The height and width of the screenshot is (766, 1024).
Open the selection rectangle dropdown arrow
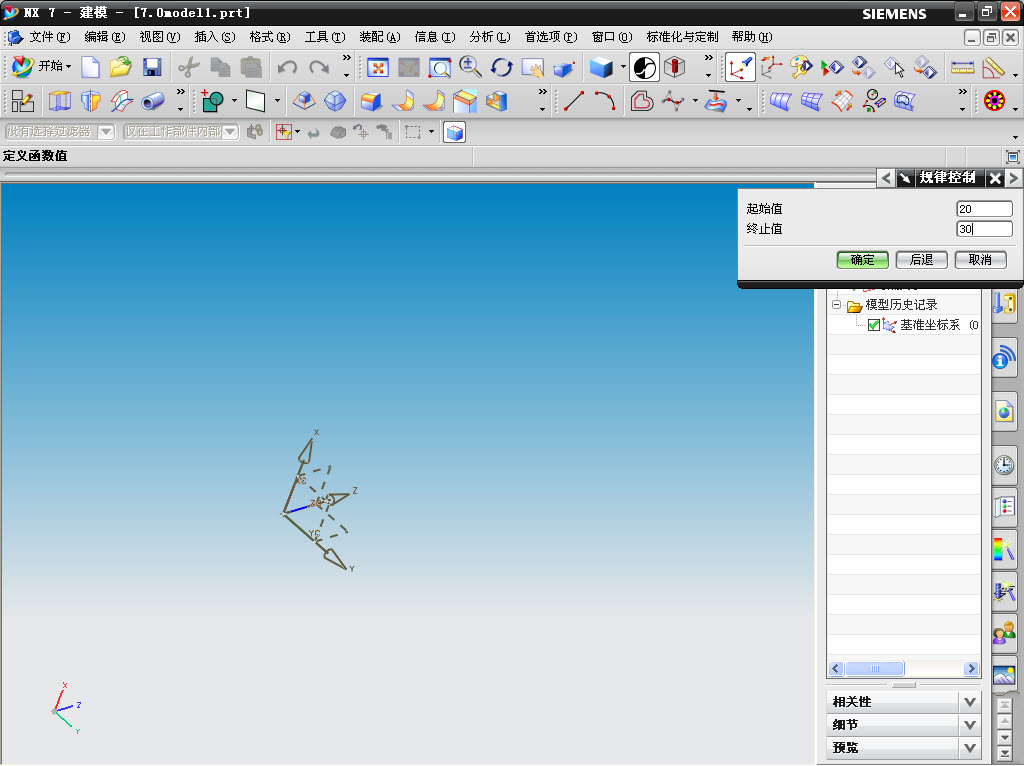[431, 132]
